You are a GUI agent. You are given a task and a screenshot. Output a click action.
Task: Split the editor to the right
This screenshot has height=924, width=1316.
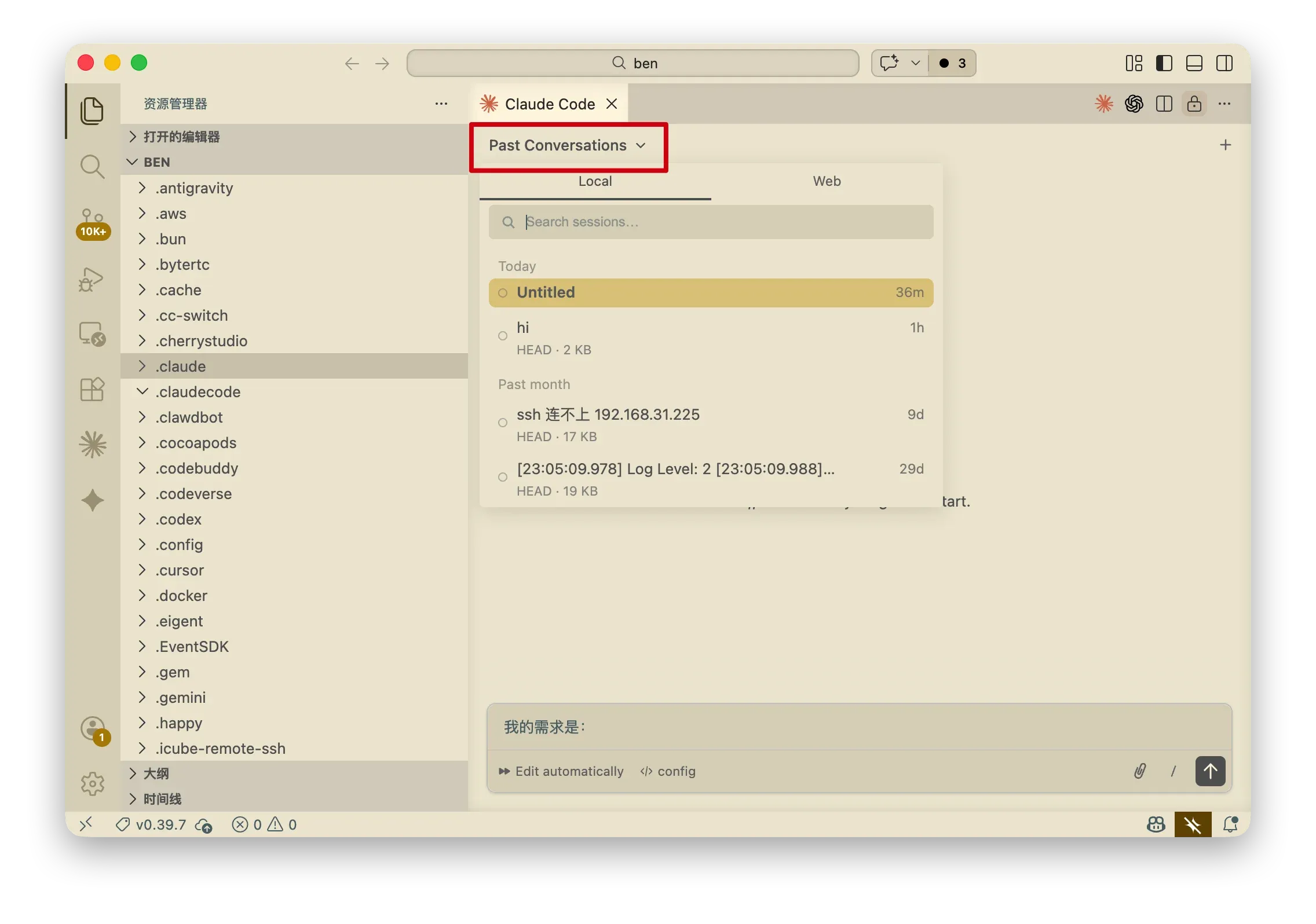click(1164, 104)
